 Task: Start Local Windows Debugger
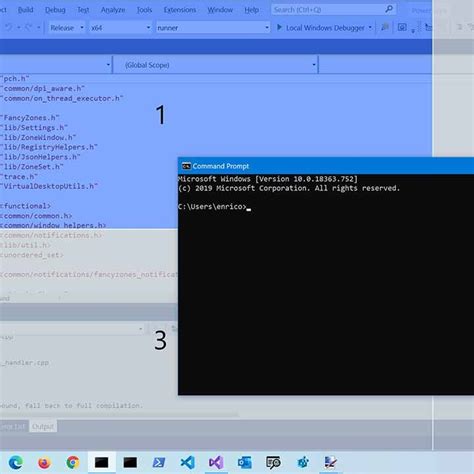tap(325, 28)
